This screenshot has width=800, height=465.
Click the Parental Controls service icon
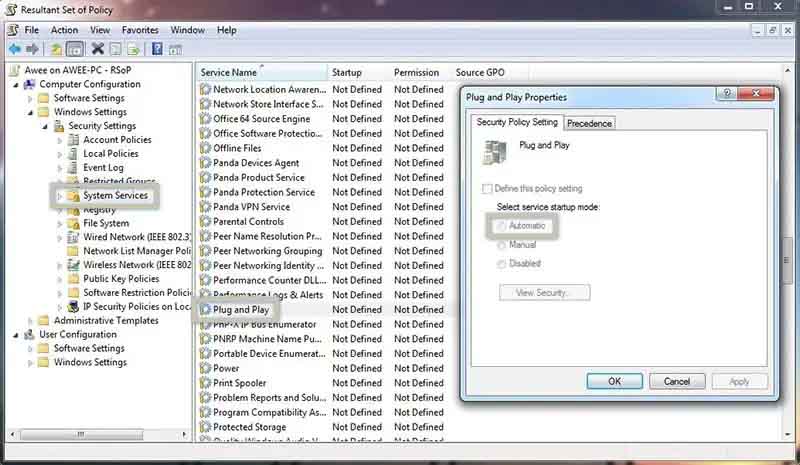[205, 222]
